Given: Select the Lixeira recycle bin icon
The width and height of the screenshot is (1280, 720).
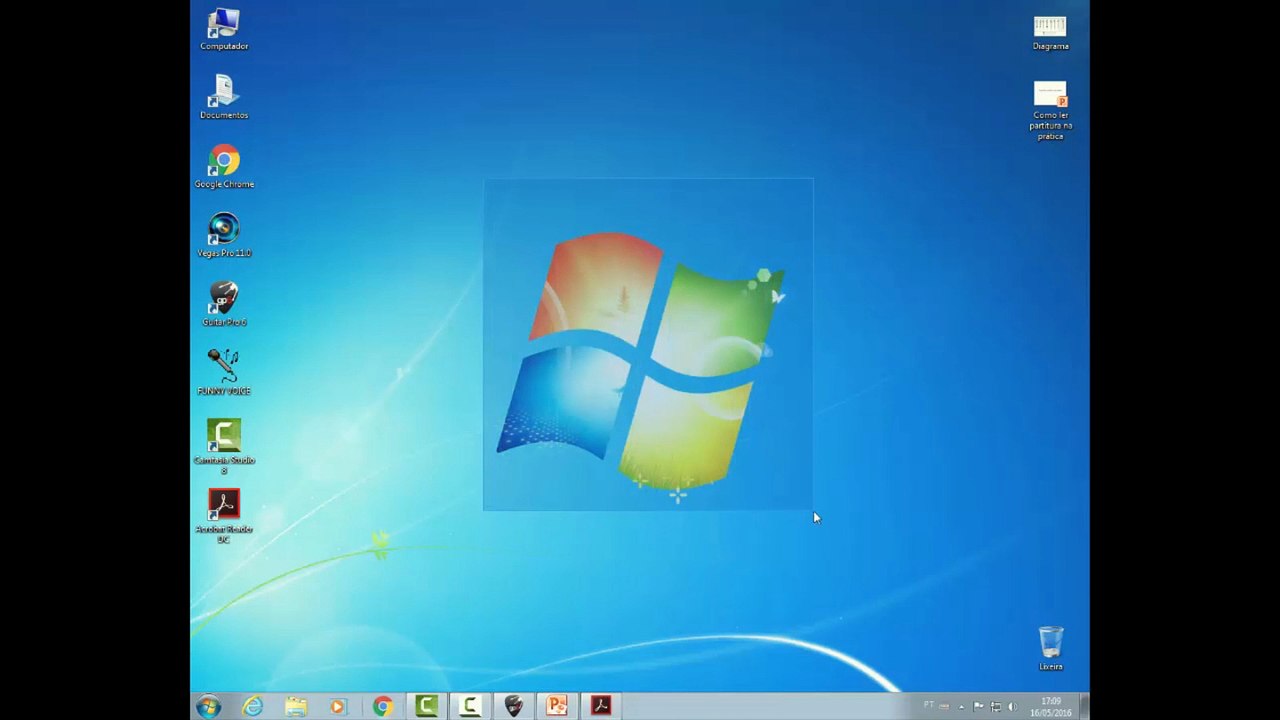Looking at the screenshot, I should (x=1050, y=649).
